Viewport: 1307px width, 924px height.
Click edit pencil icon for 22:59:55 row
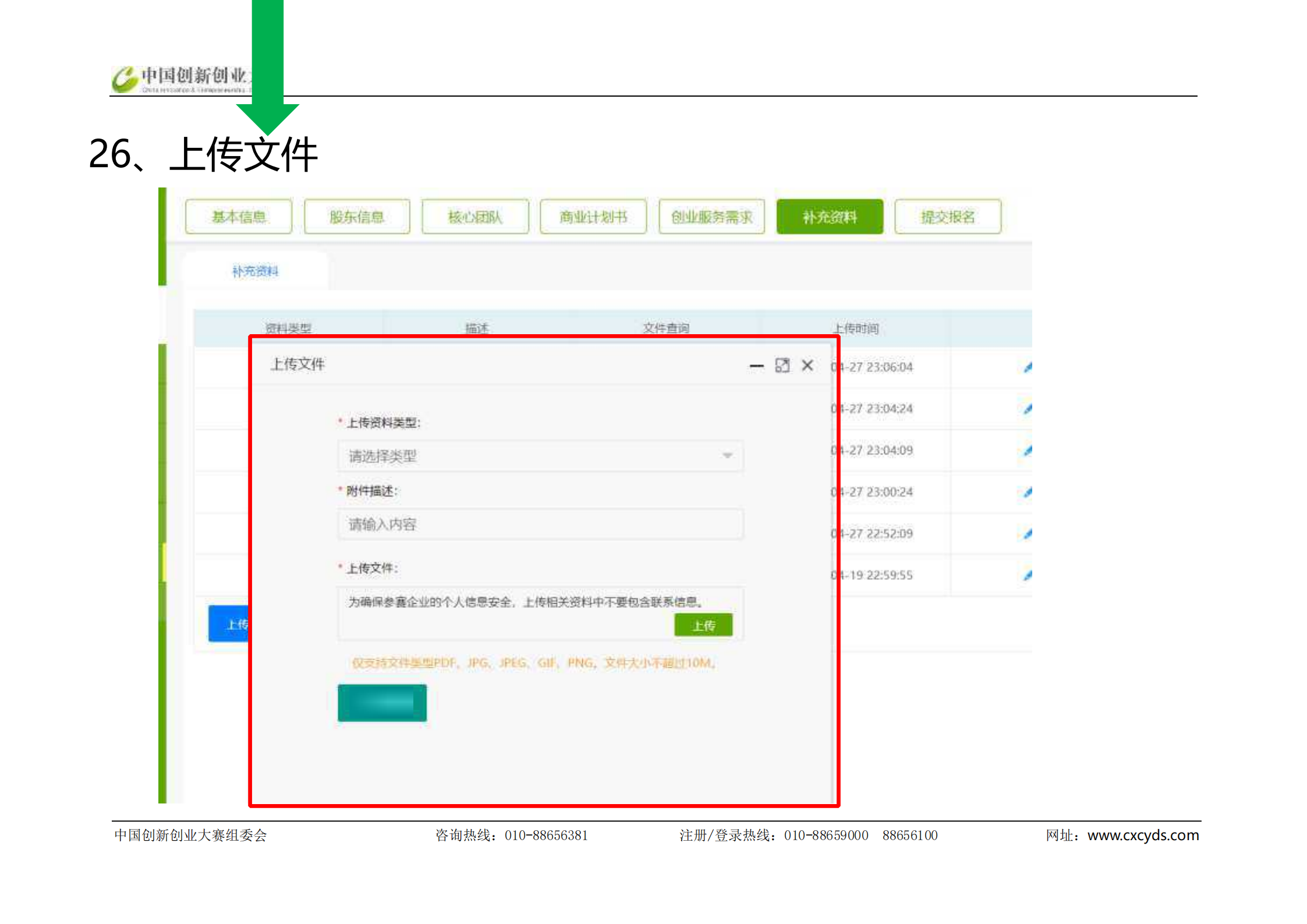1028,575
